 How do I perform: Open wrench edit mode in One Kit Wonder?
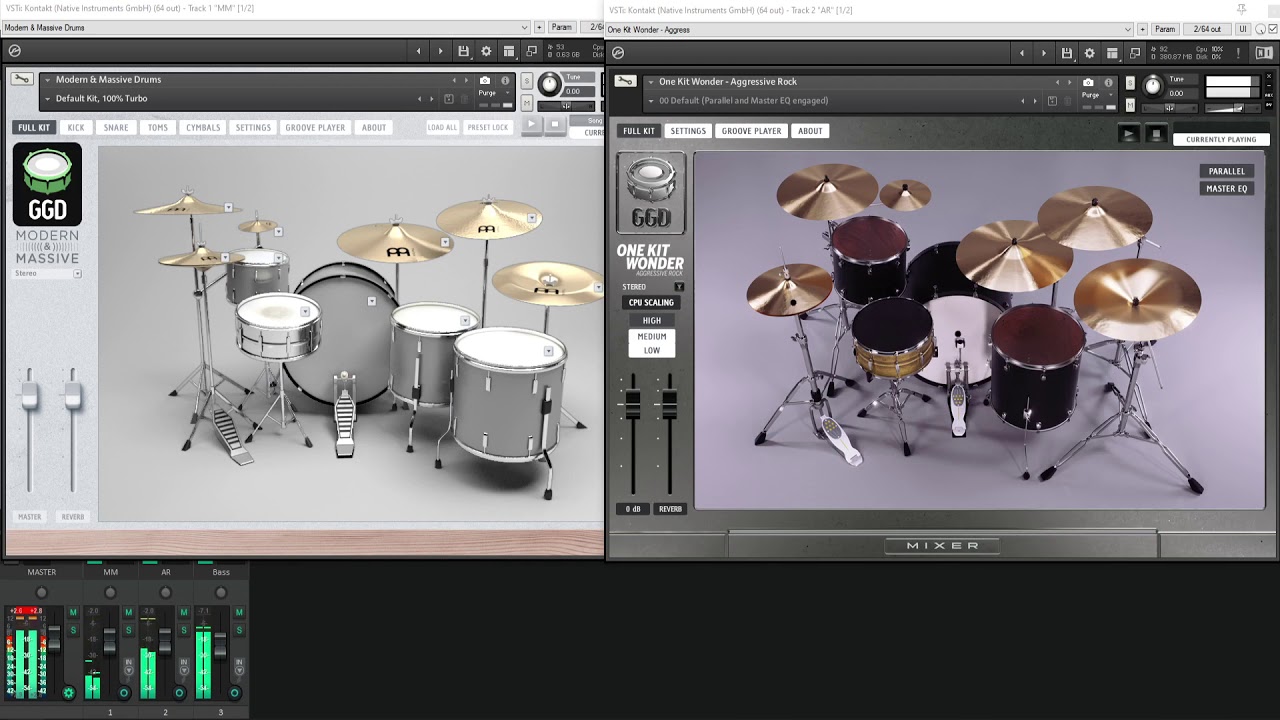pos(625,82)
